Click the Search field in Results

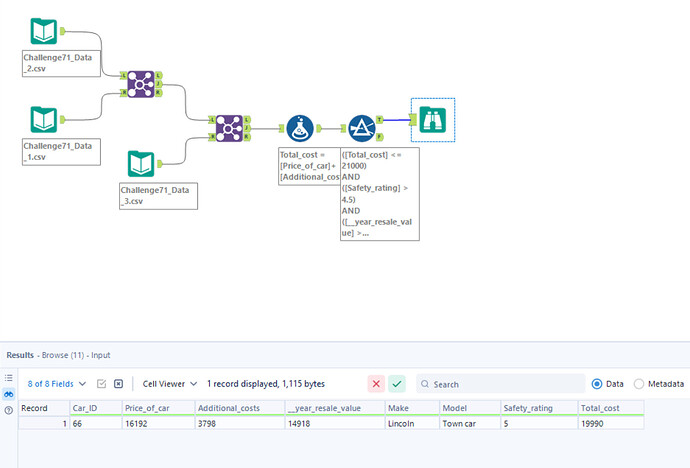click(x=501, y=384)
